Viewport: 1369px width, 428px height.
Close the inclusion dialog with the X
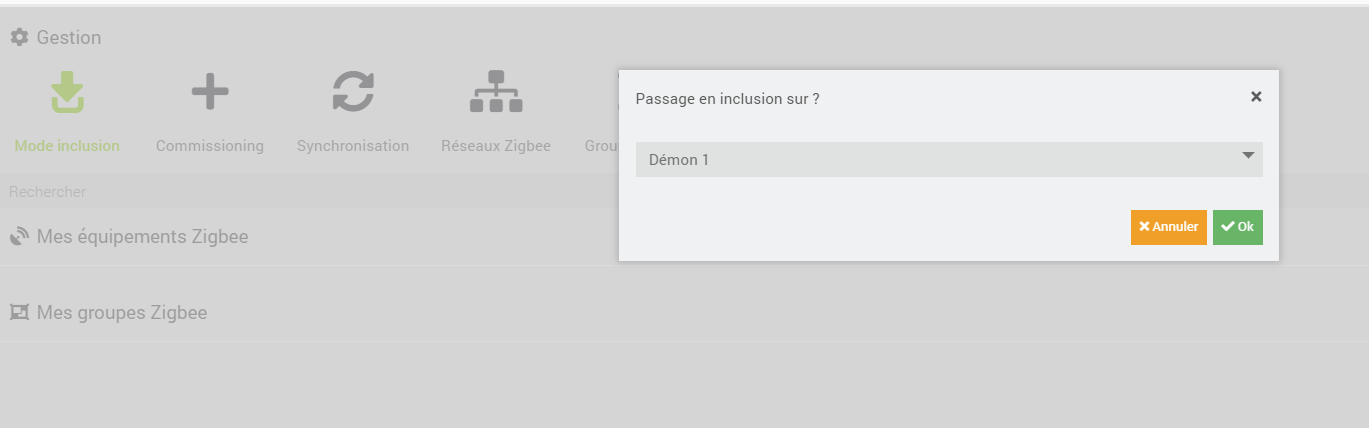tap(1256, 97)
